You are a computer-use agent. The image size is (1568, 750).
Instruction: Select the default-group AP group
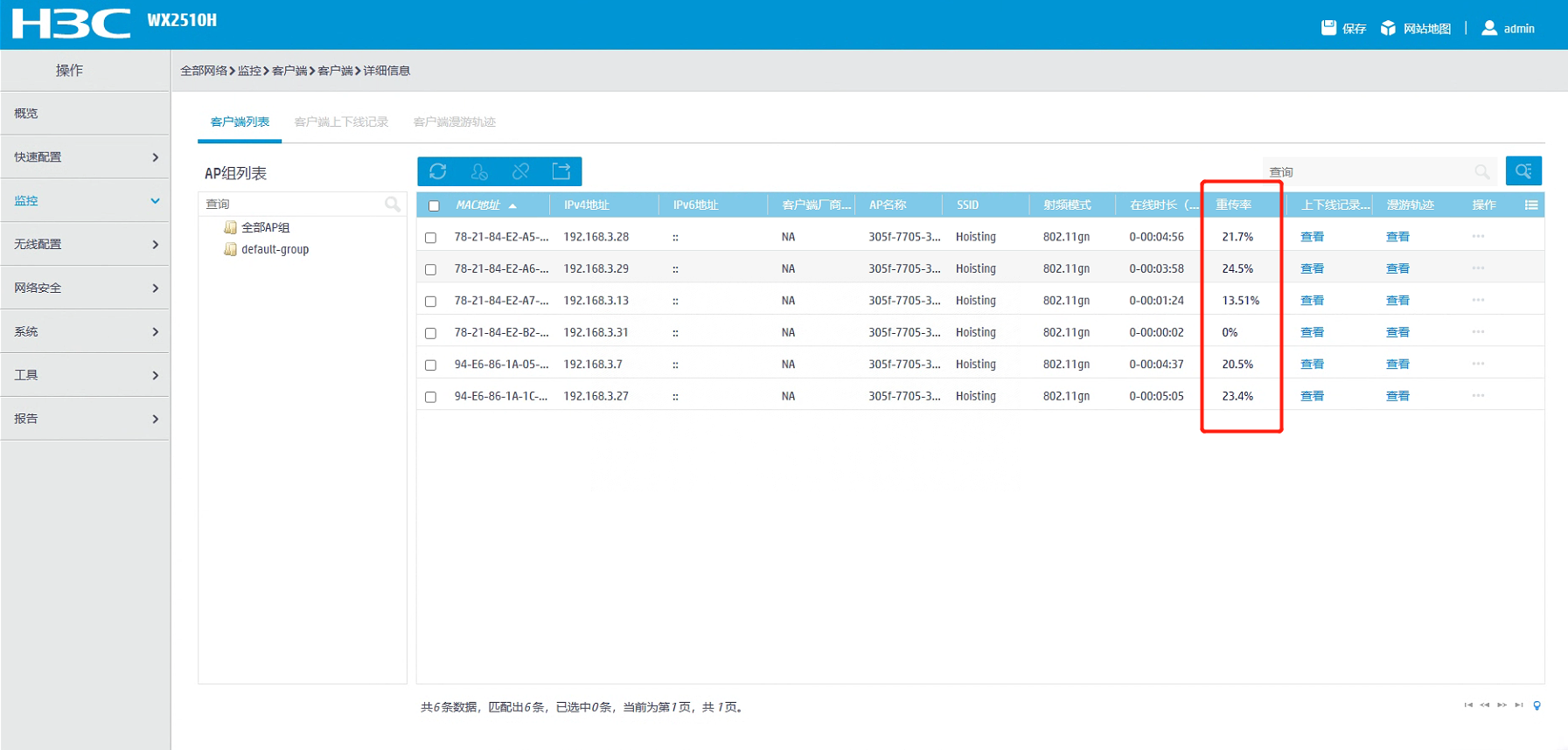pos(275,250)
